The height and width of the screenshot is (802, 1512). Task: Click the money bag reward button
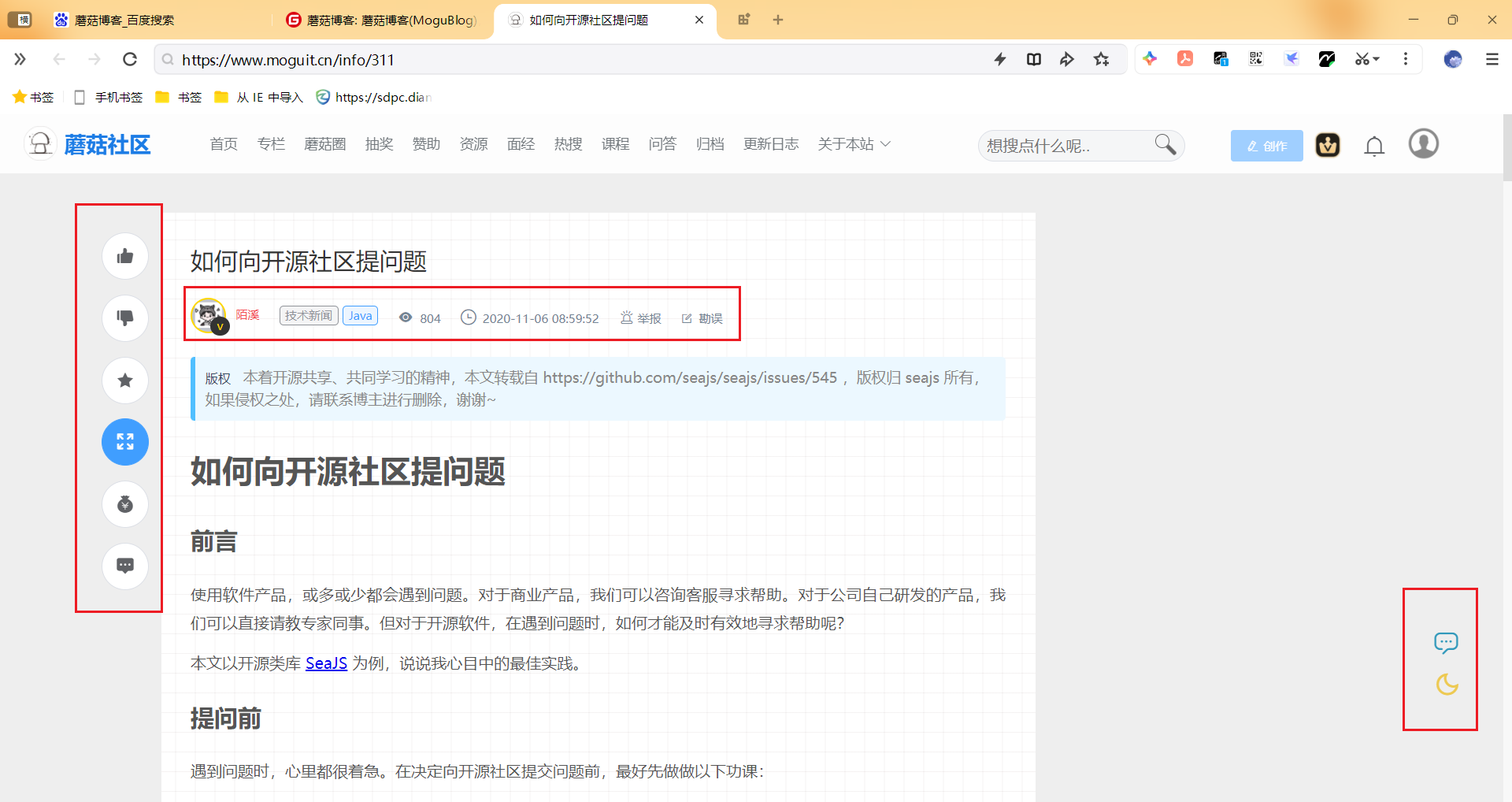click(125, 504)
